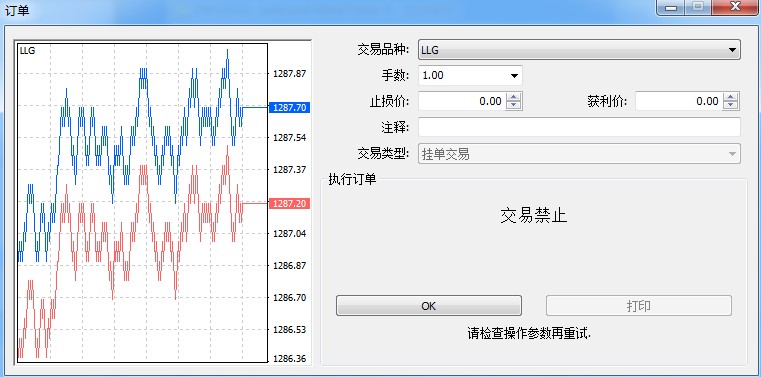Click the 1287.04 price axis label
This screenshot has height=377, width=761.
[290, 233]
